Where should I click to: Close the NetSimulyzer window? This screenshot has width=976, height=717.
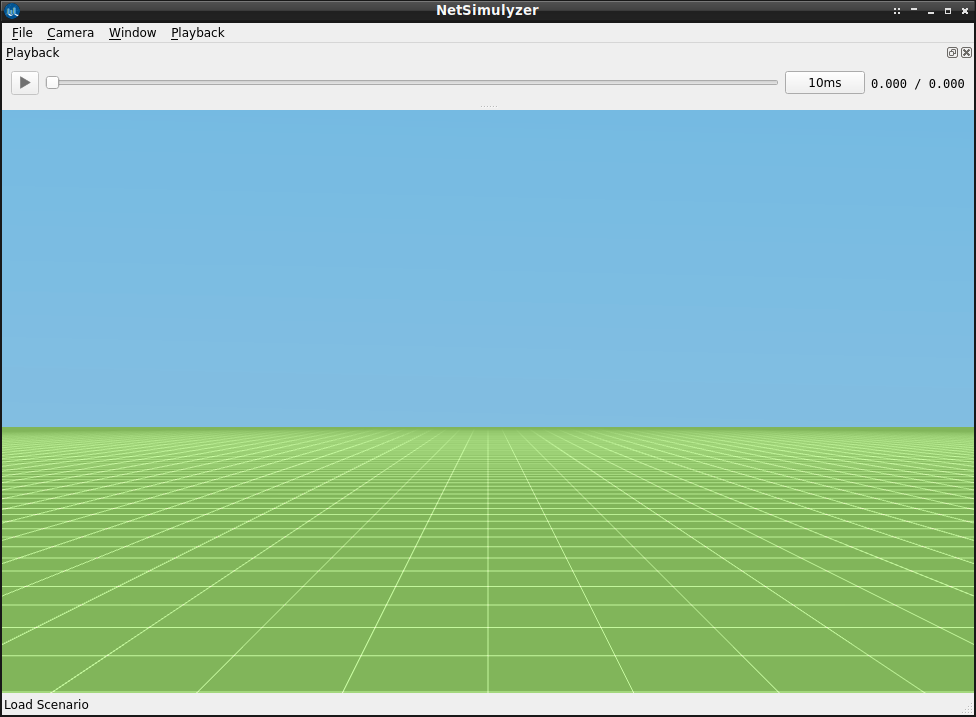click(x=965, y=11)
